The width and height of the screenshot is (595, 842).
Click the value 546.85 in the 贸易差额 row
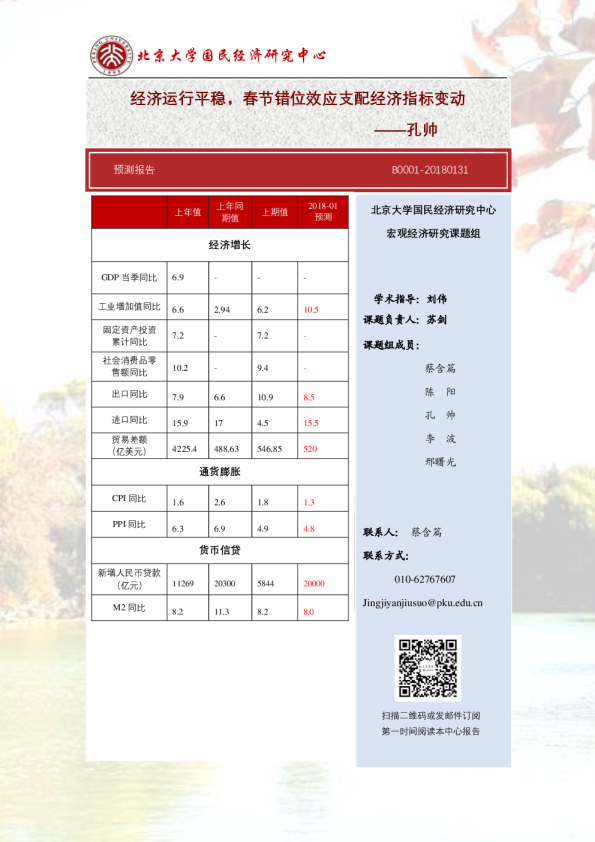tap(270, 449)
